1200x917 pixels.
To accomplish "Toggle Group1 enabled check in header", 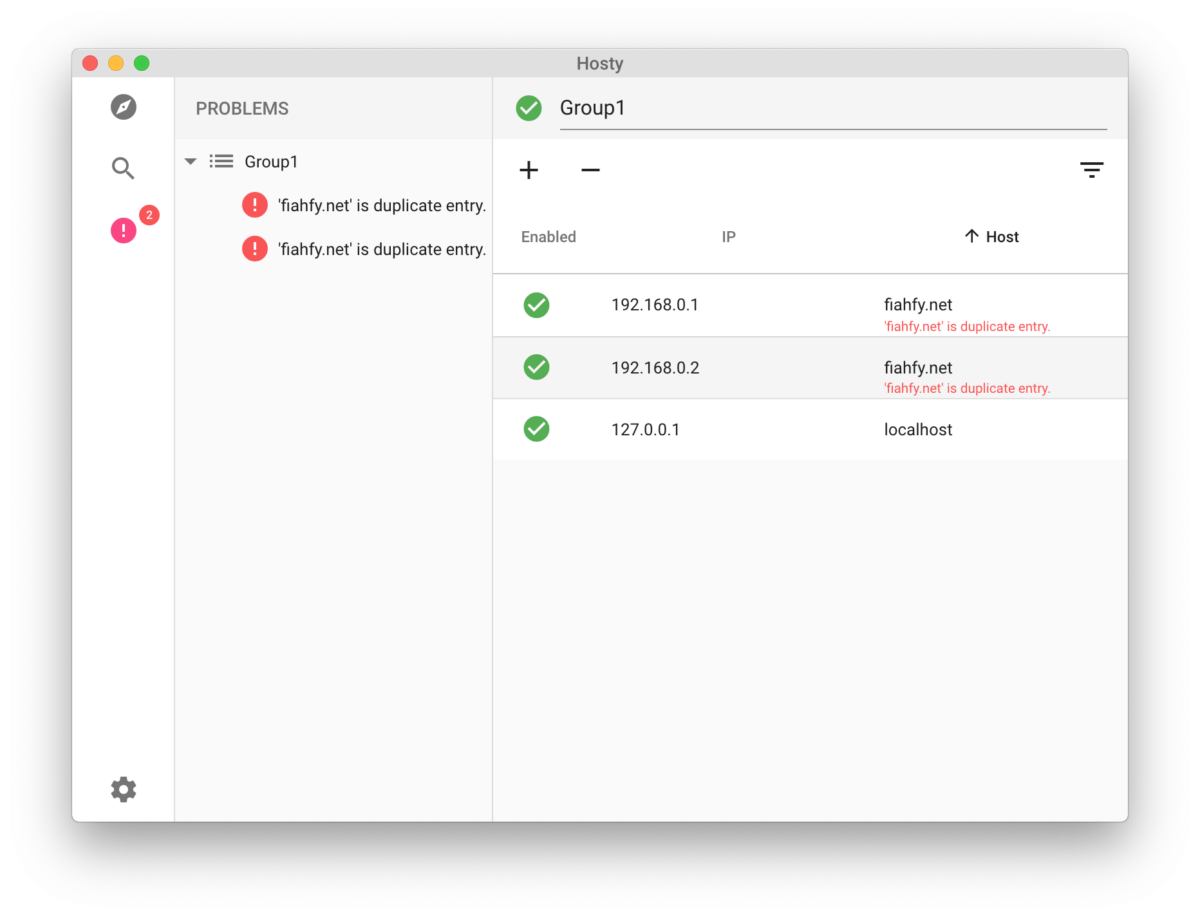I will click(529, 108).
